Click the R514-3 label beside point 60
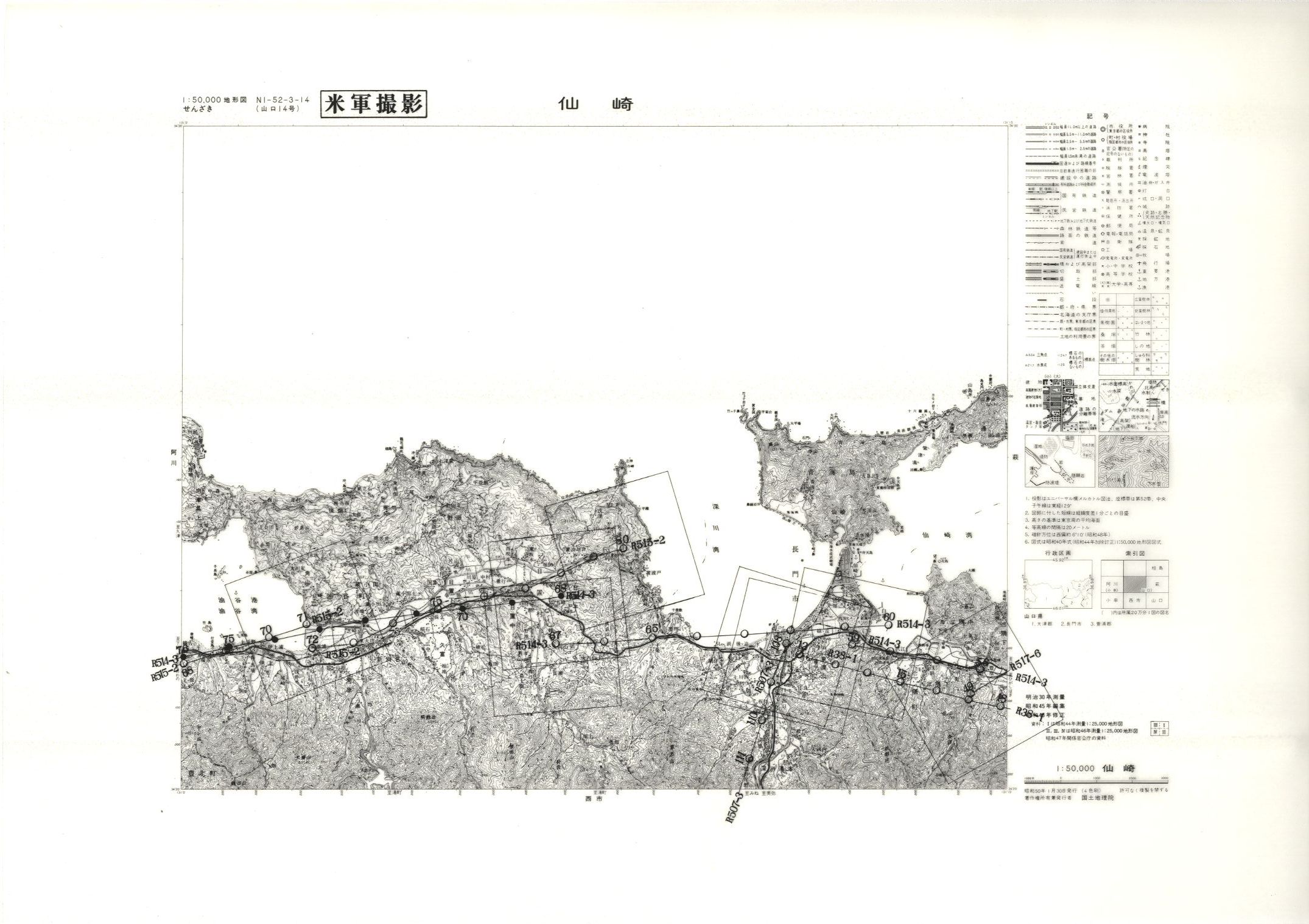Image resolution: width=1309 pixels, height=924 pixels. pyautogui.click(x=914, y=624)
